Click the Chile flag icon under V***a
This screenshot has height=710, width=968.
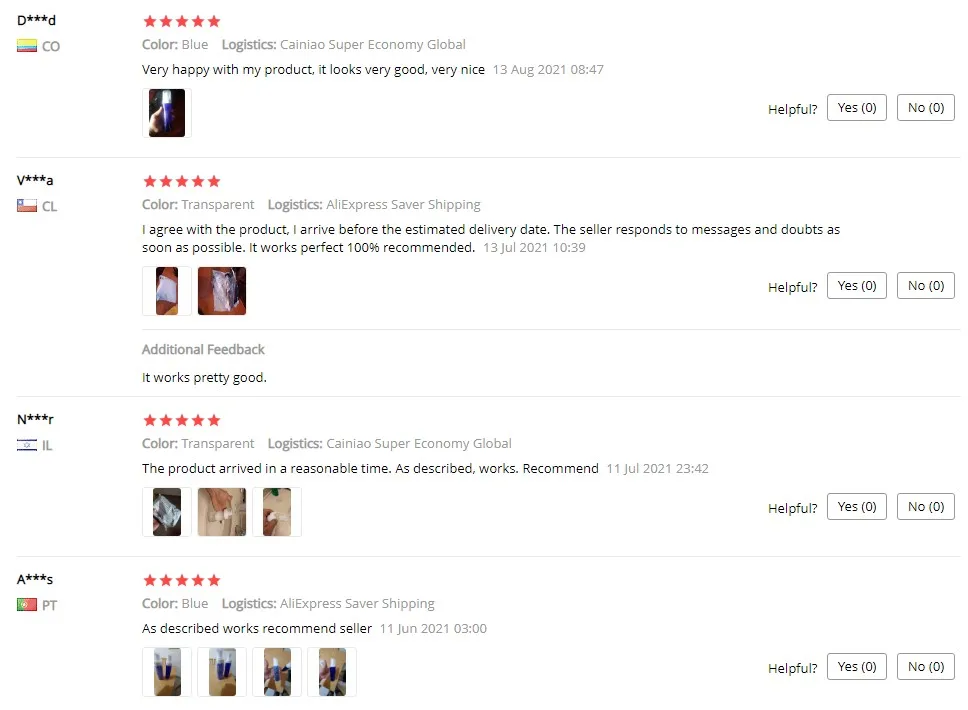pos(27,206)
